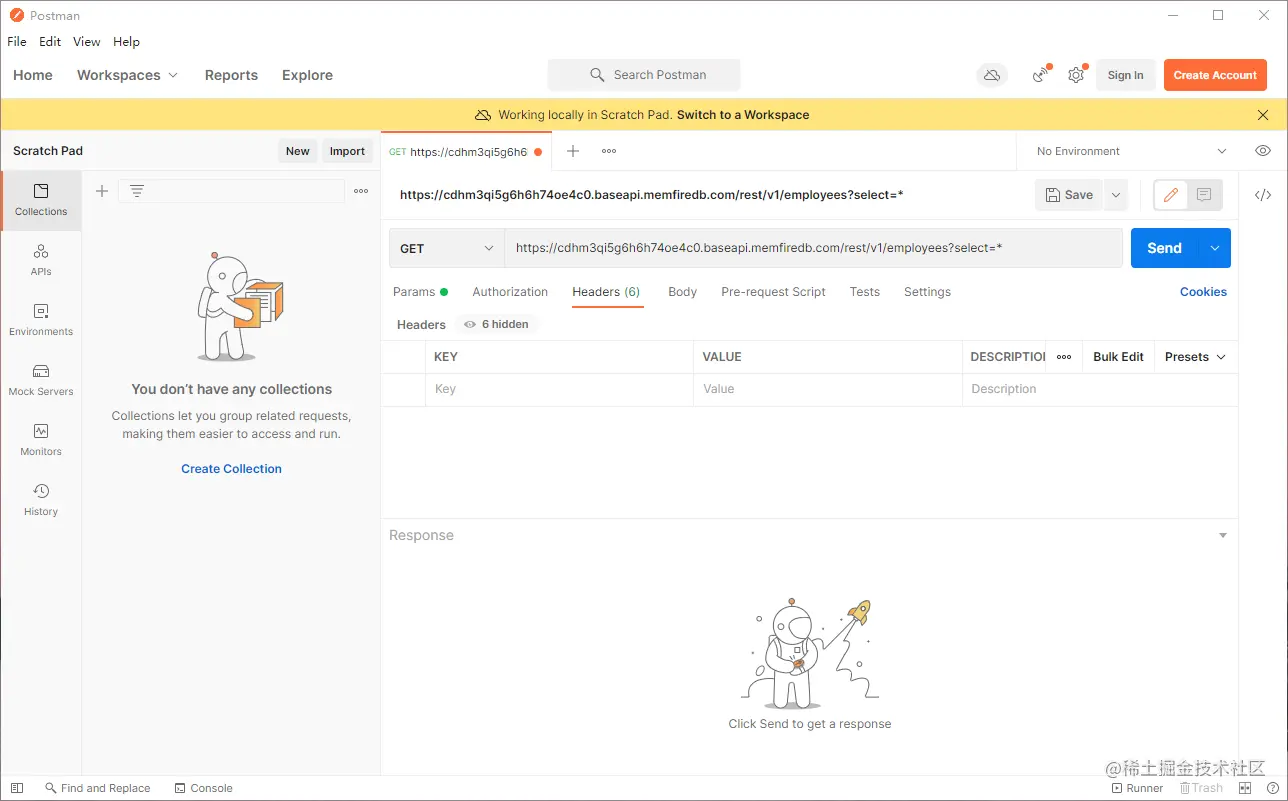
Task: Click the Sign In button
Action: tap(1125, 75)
